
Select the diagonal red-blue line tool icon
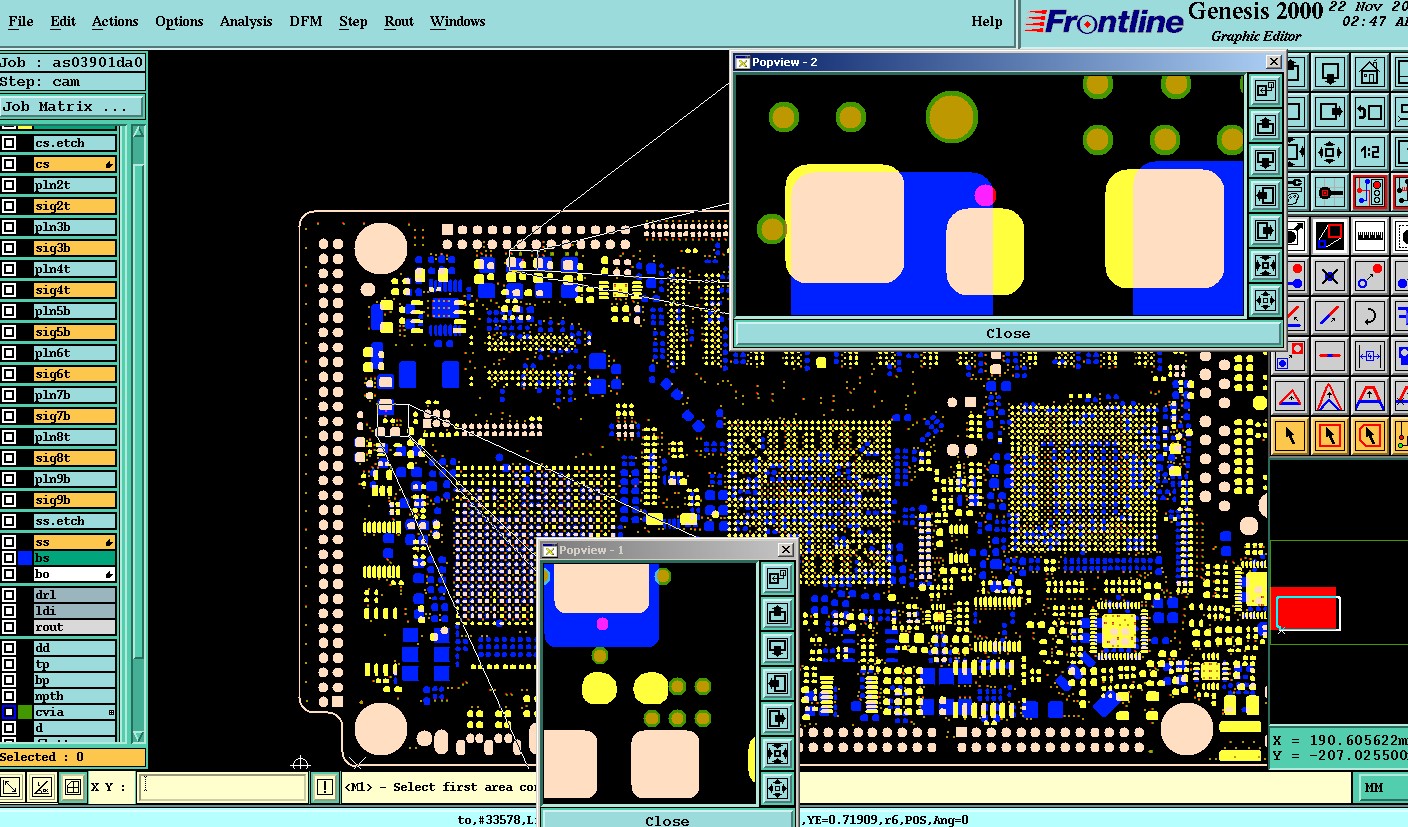(x=1329, y=315)
